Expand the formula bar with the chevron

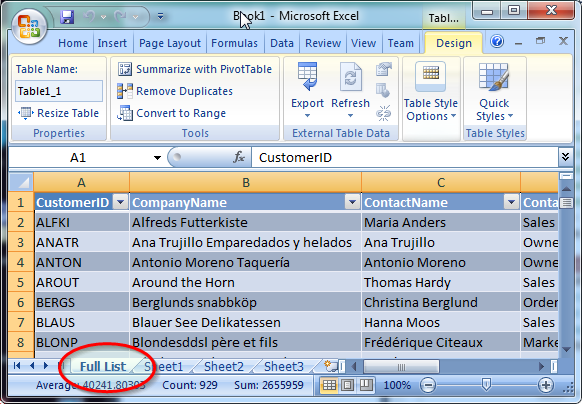point(565,157)
